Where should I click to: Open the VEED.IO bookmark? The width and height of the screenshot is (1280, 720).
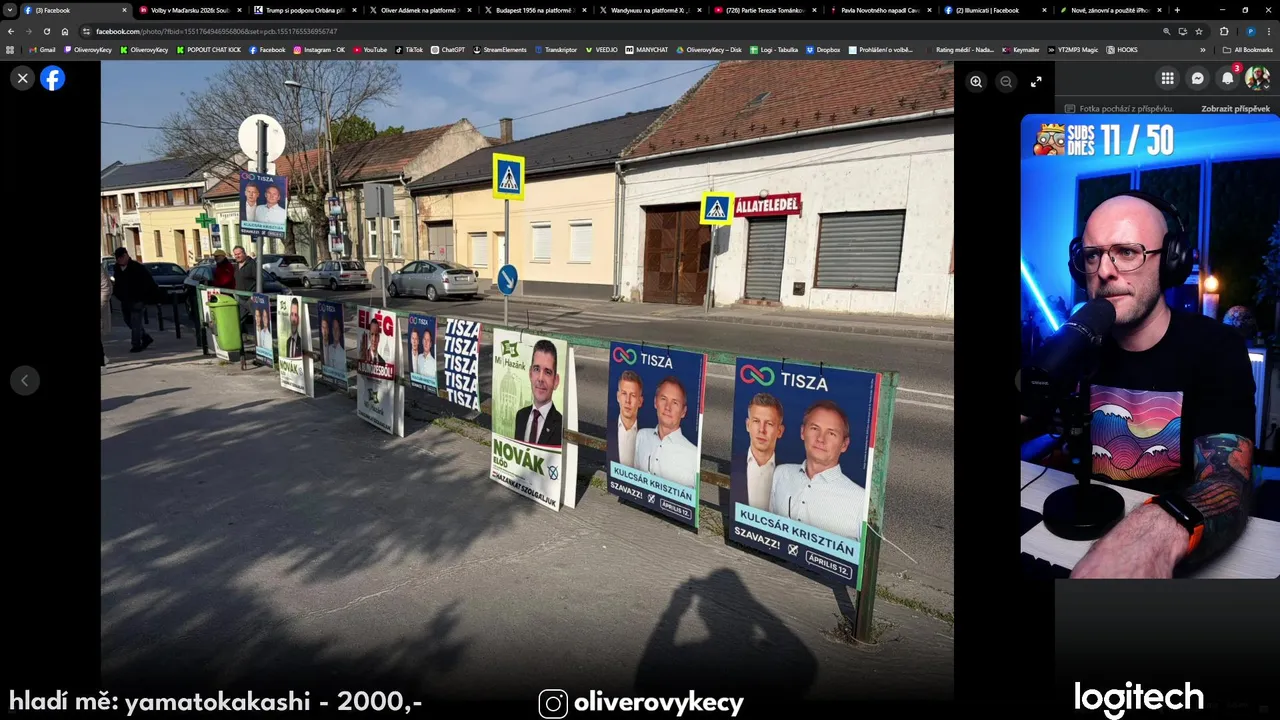click(x=602, y=49)
